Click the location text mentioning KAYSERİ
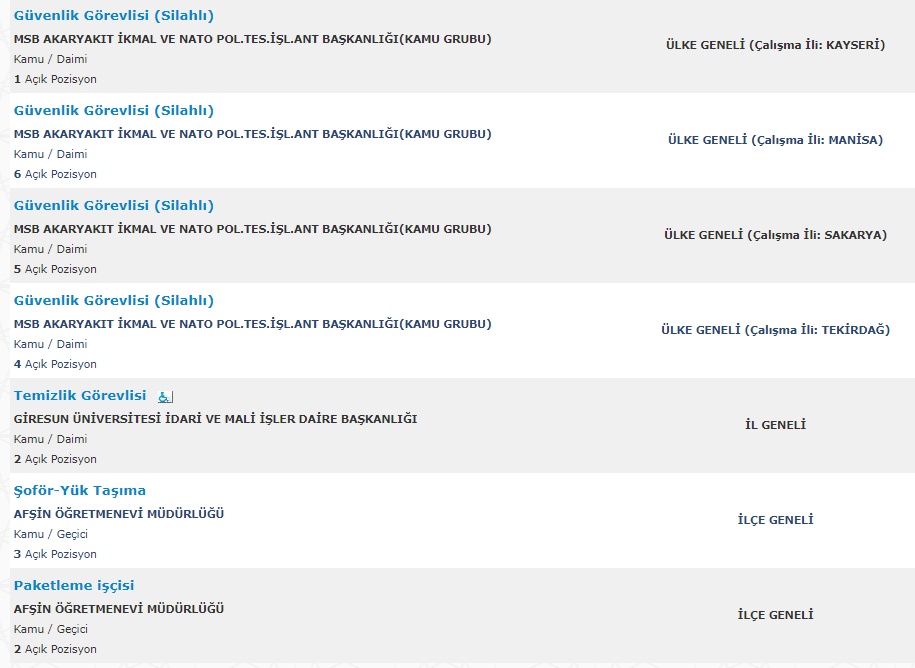The image size is (915, 668). [775, 45]
